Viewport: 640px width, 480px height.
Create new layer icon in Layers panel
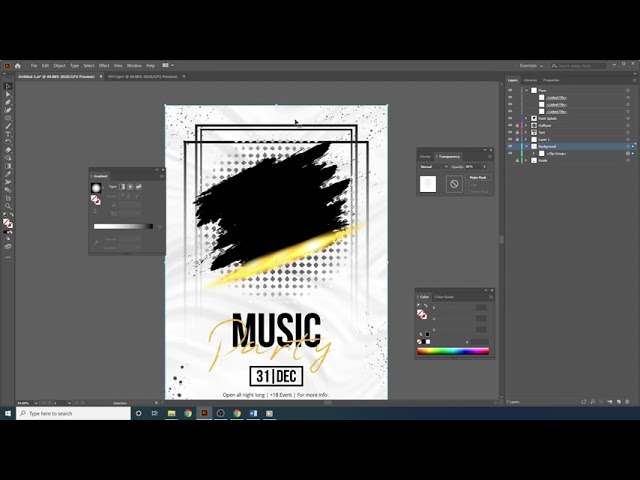click(x=619, y=402)
